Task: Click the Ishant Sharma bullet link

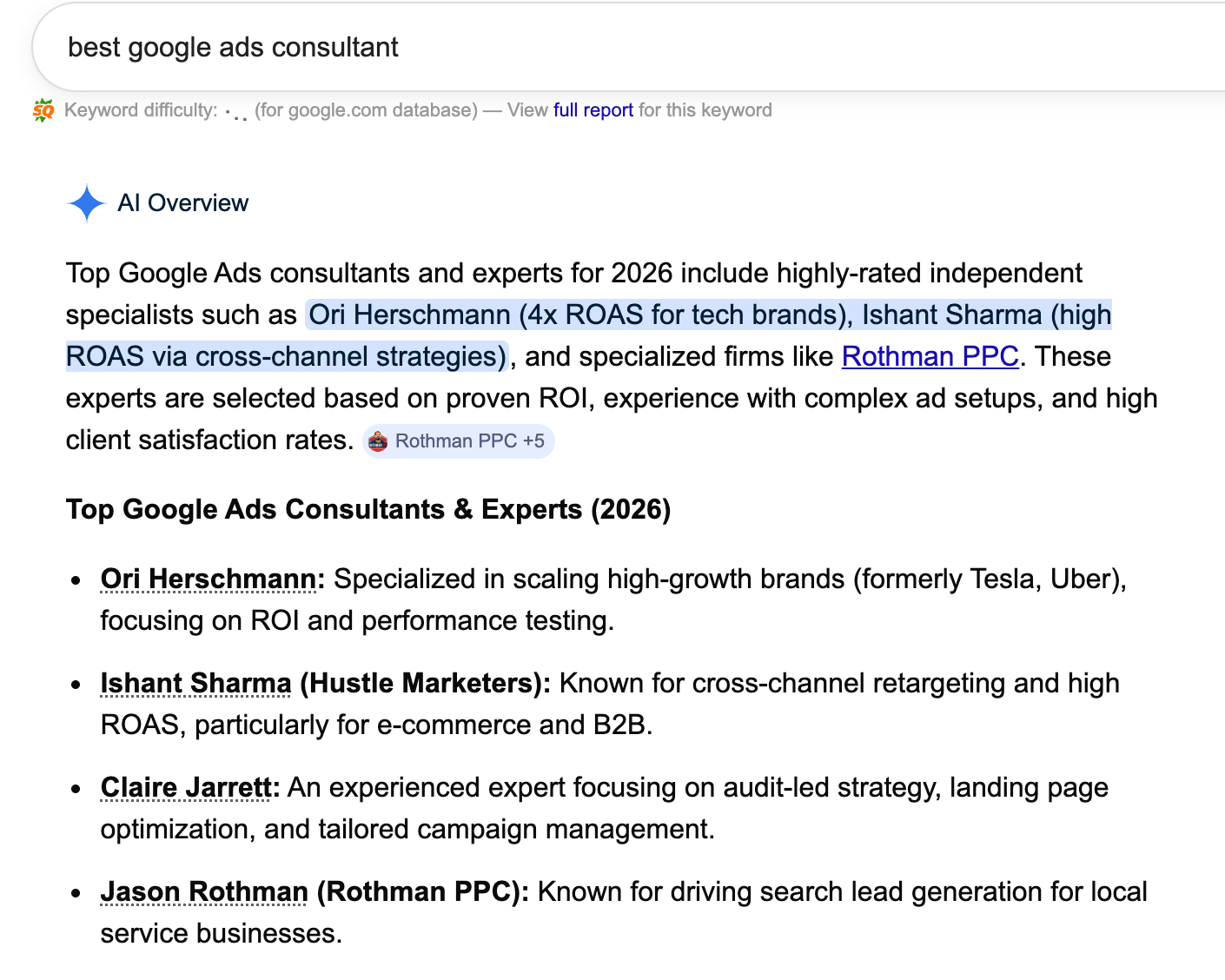Action: click(x=196, y=683)
